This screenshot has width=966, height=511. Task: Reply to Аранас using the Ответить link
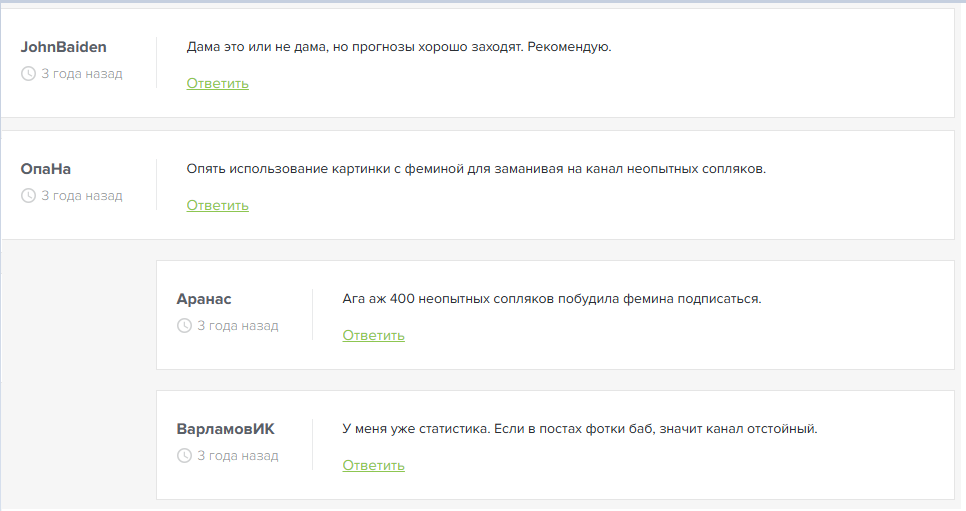click(x=373, y=335)
